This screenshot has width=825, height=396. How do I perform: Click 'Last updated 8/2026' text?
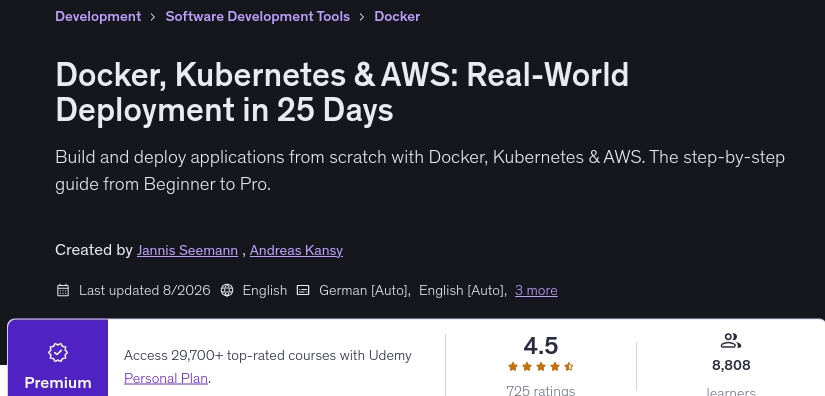[145, 290]
